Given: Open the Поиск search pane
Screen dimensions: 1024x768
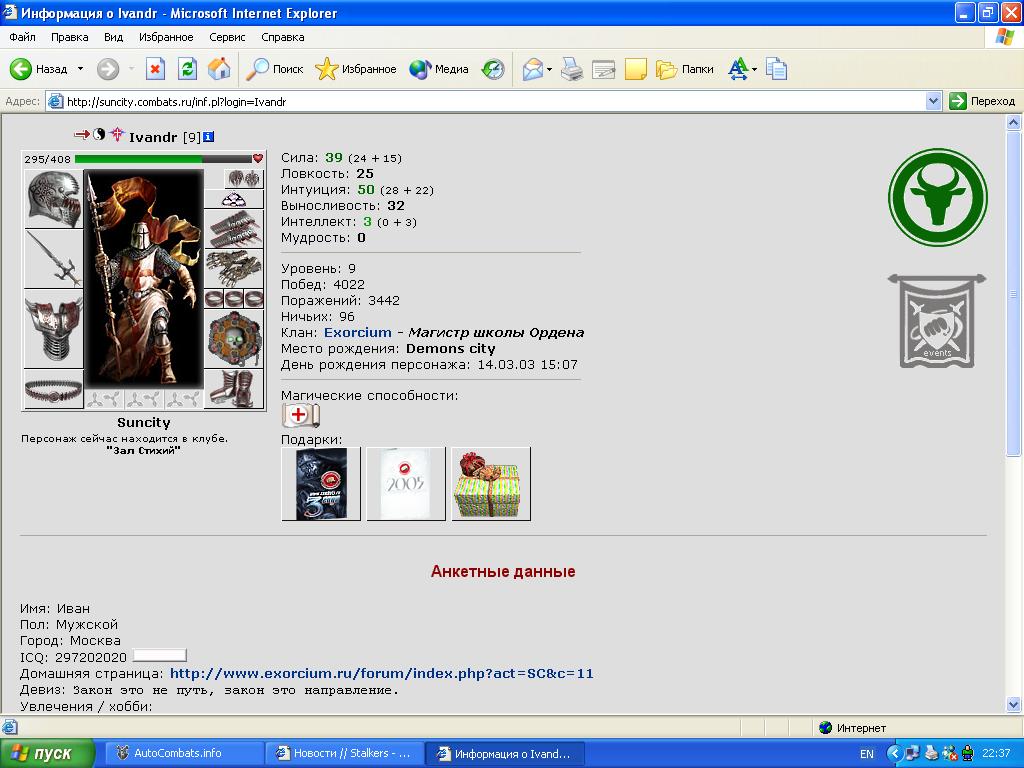Looking at the screenshot, I should 274,69.
